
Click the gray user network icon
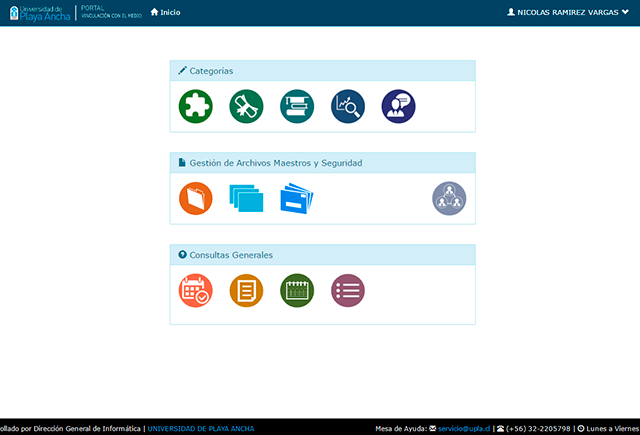pos(449,199)
